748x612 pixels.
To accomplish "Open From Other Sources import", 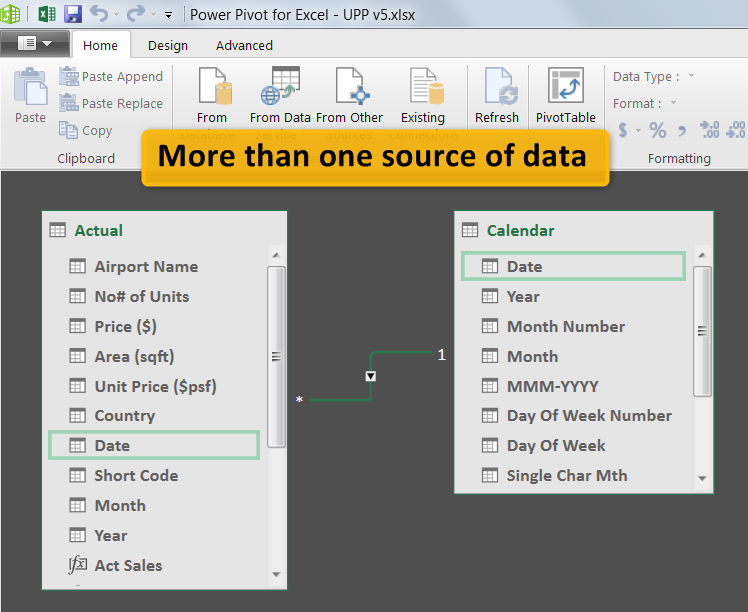I will pos(349,97).
